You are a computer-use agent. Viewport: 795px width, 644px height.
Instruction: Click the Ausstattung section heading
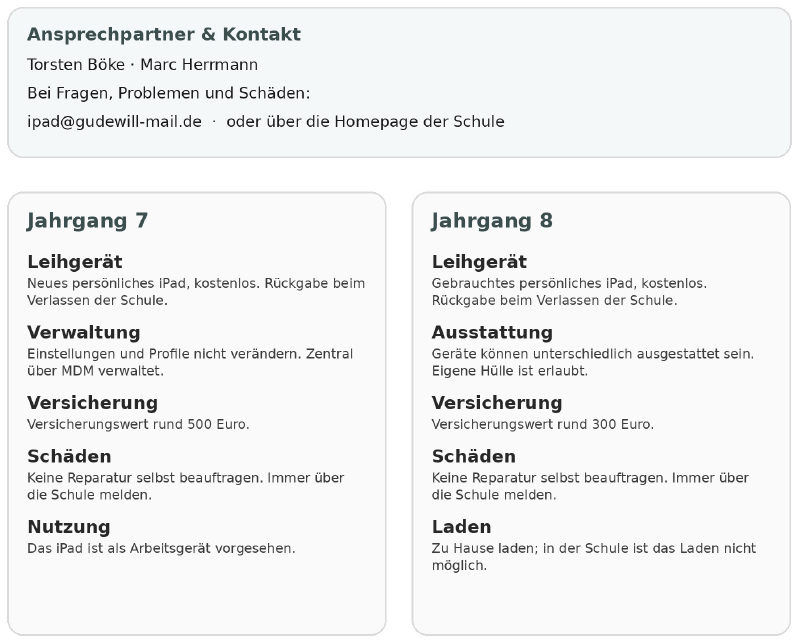[x=492, y=332]
